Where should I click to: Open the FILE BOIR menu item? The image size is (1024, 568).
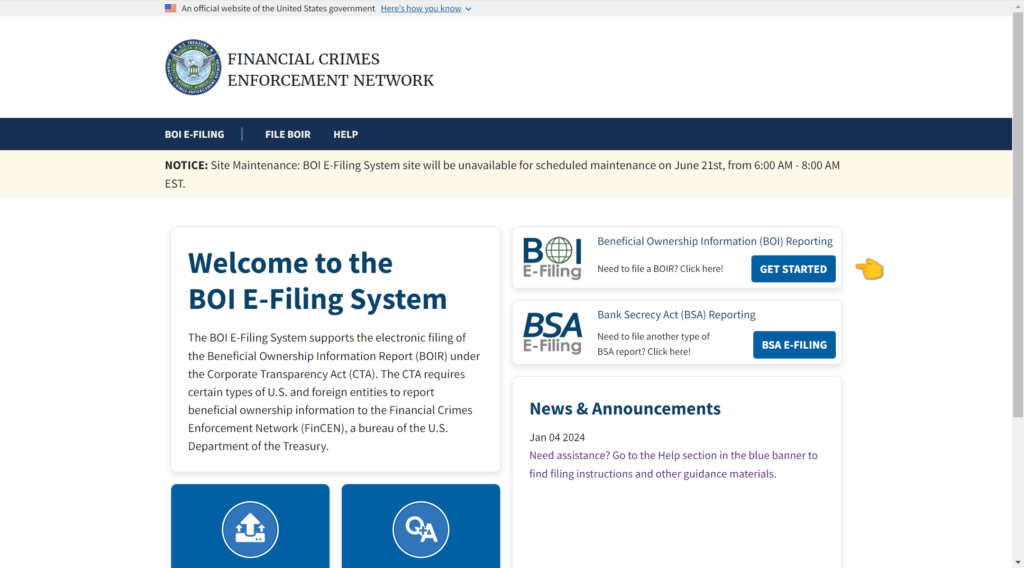pyautogui.click(x=287, y=134)
